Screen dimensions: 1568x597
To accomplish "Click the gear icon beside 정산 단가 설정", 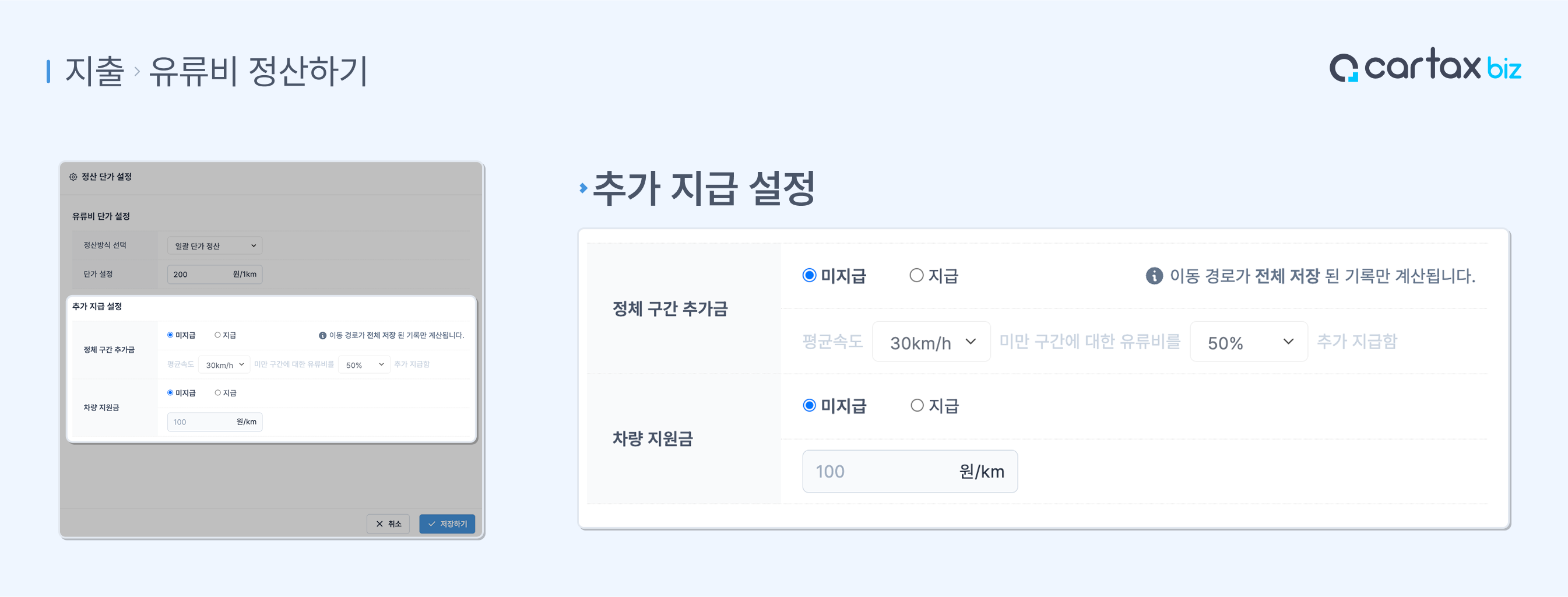I will [x=73, y=177].
